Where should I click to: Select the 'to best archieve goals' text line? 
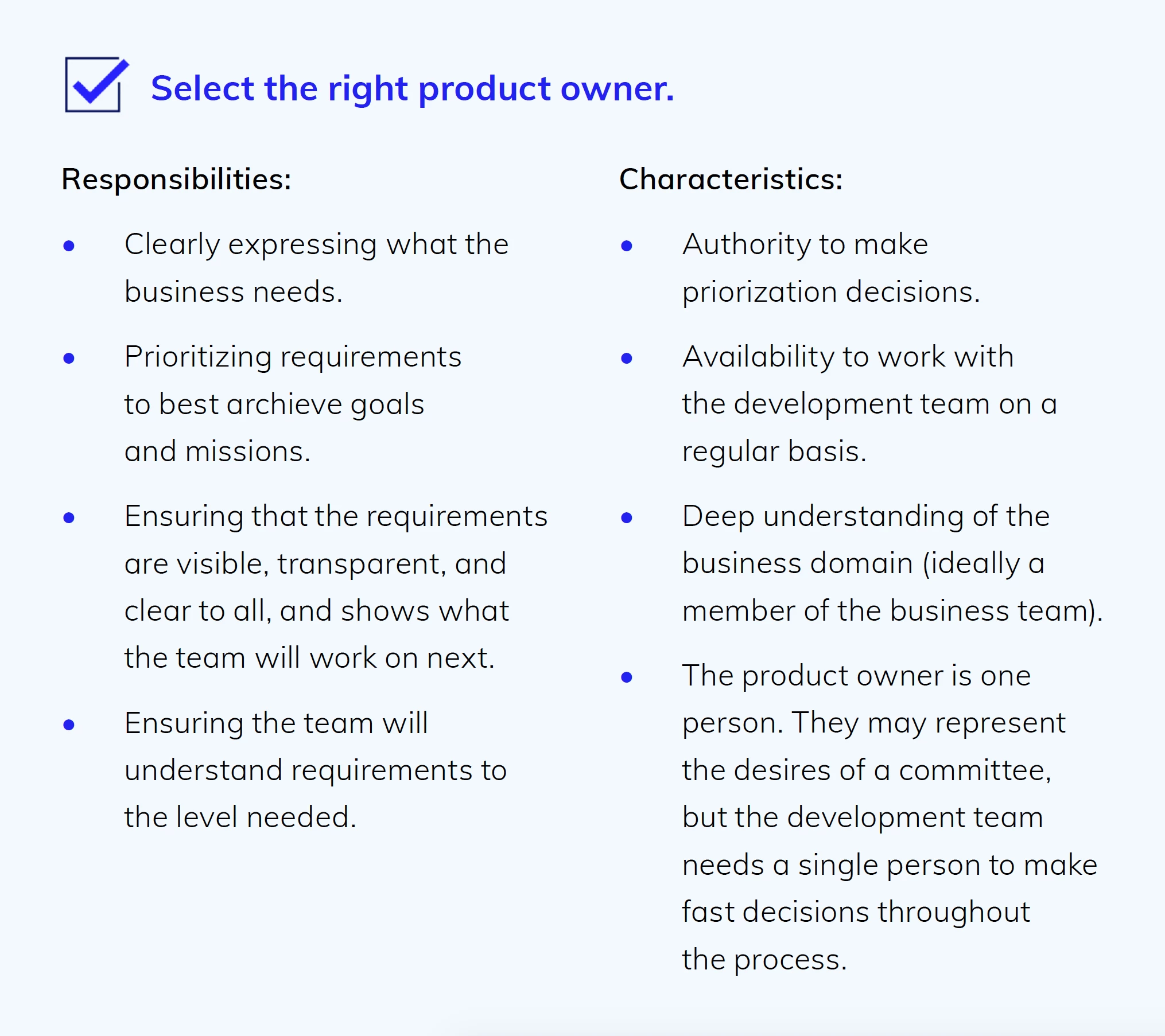274,404
